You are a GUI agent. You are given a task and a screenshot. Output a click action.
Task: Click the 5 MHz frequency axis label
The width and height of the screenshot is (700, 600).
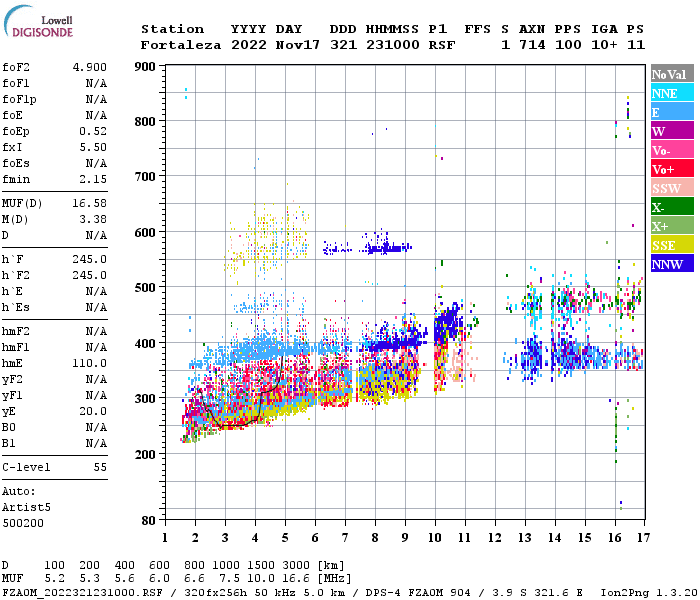tap(285, 538)
